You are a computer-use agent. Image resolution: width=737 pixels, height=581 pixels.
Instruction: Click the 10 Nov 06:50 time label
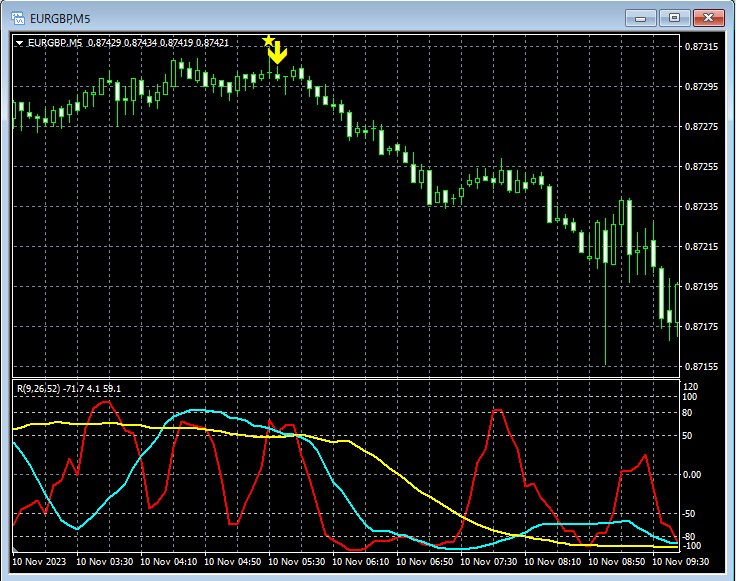click(x=424, y=561)
